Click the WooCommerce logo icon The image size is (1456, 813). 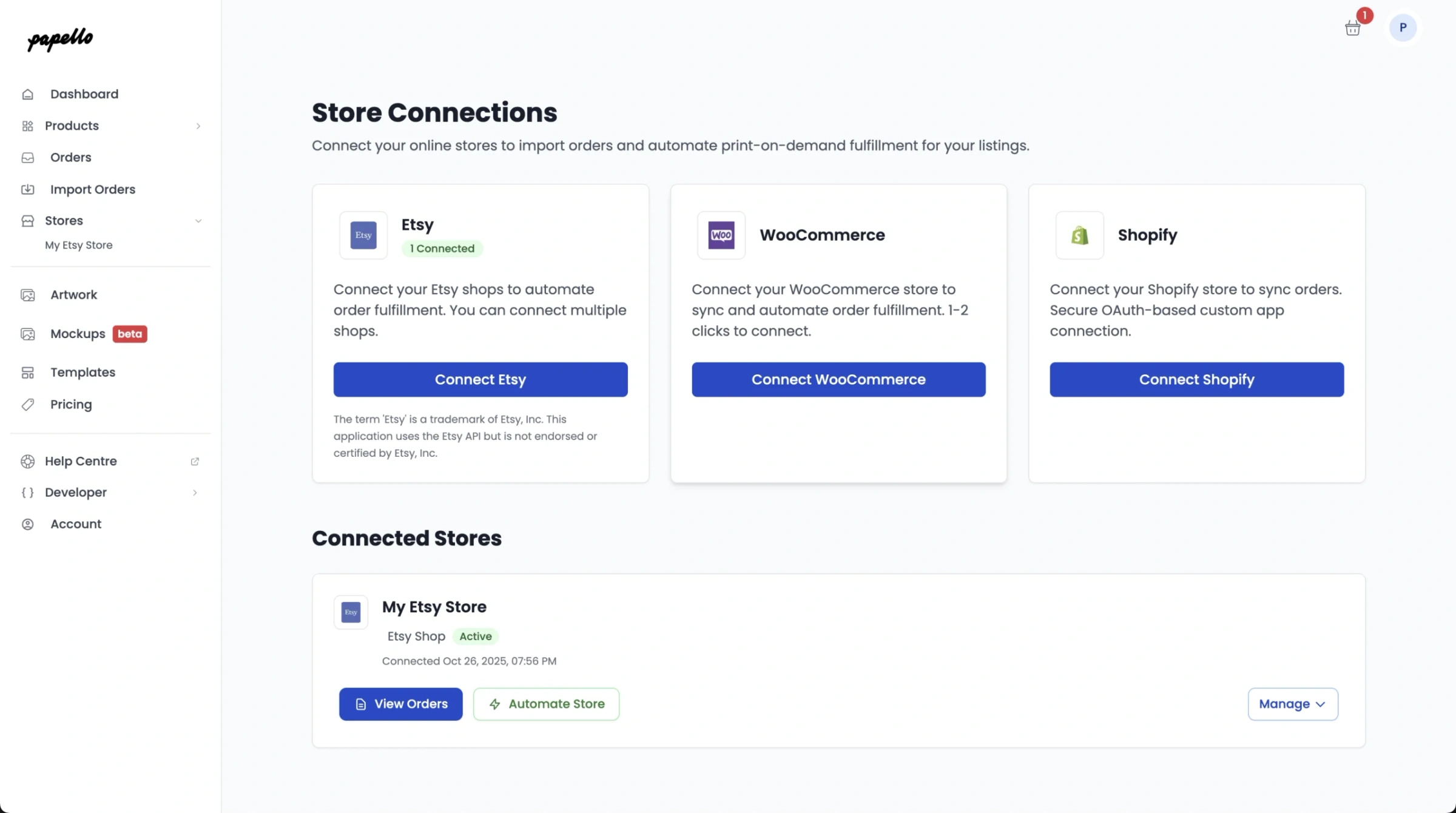pyautogui.click(x=720, y=235)
